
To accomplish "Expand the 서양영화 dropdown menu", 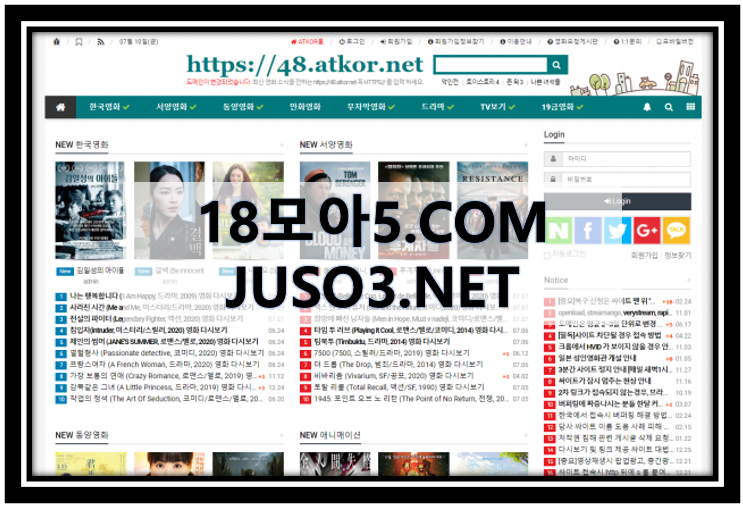I will (x=176, y=107).
